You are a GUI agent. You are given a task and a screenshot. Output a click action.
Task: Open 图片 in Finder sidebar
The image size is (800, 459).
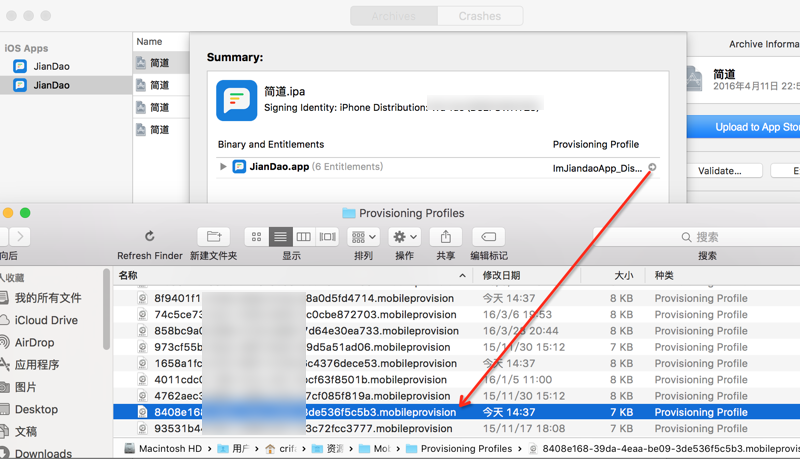tap(26, 387)
